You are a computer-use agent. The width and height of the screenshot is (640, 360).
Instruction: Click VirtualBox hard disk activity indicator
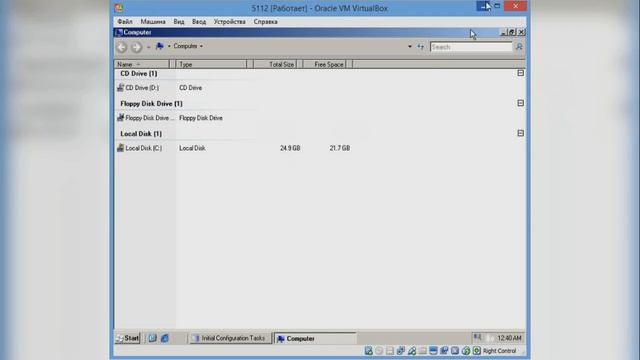369,351
